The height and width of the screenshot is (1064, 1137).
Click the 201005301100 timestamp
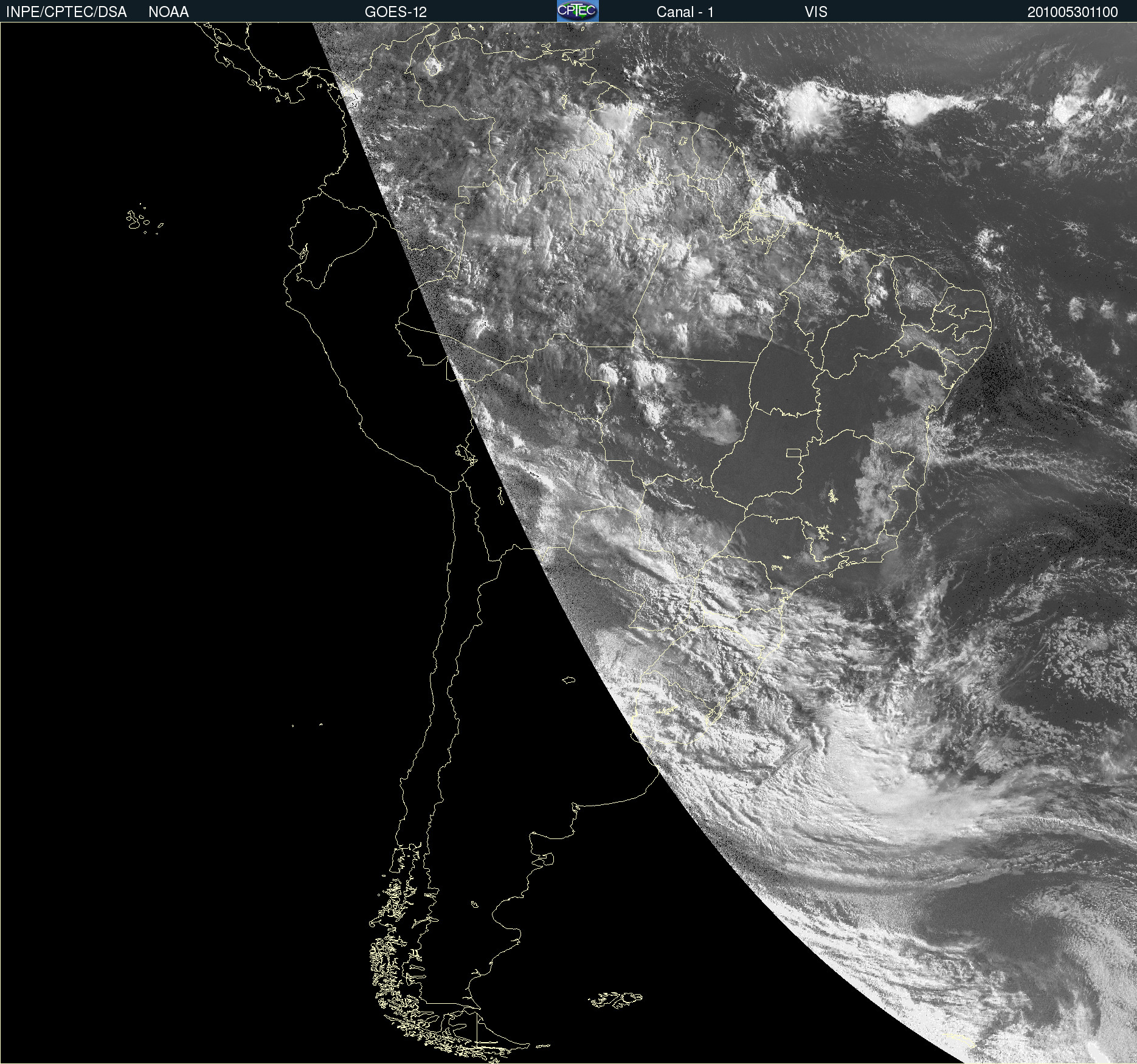[1073, 12]
